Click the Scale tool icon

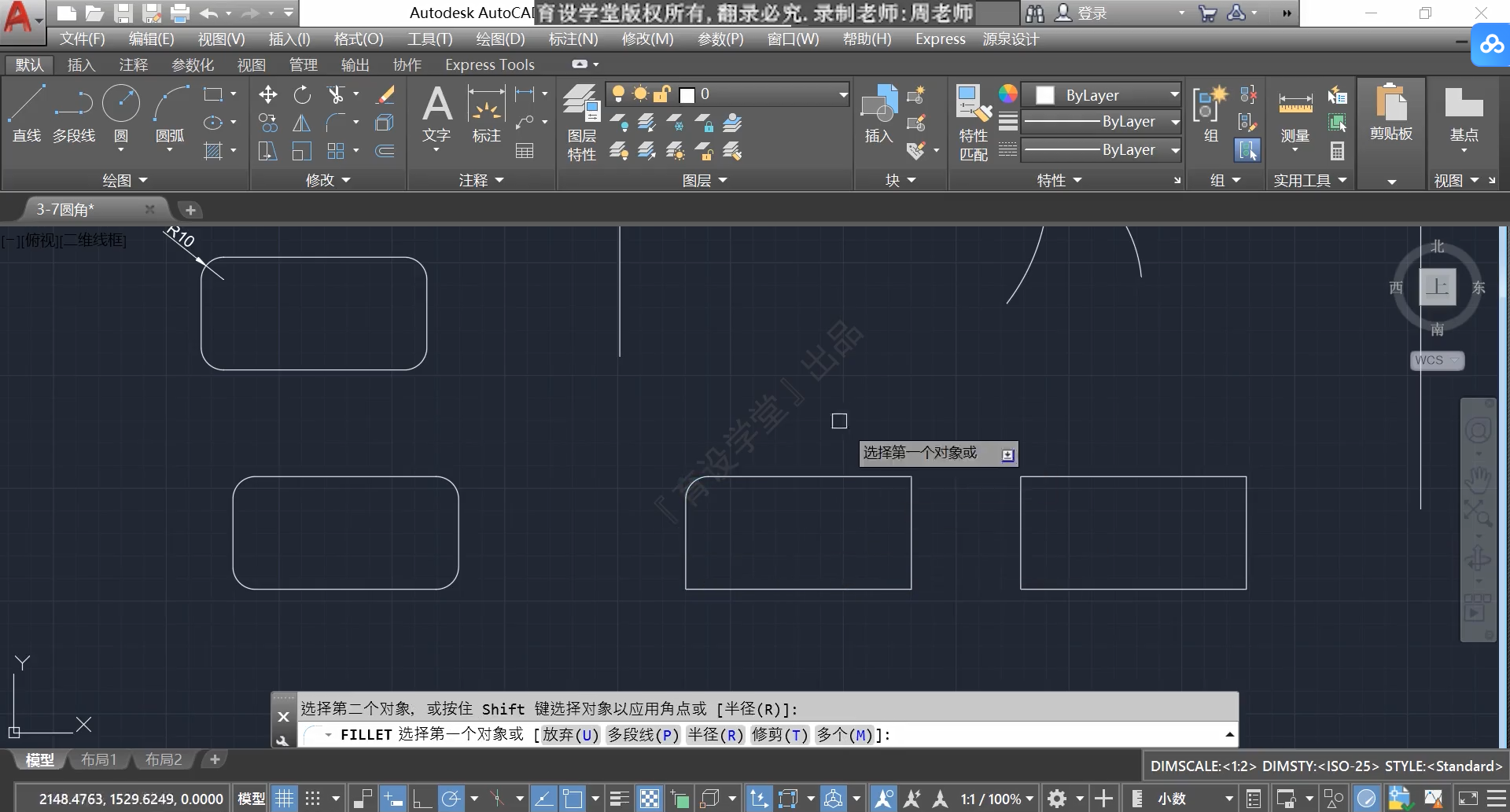302,151
